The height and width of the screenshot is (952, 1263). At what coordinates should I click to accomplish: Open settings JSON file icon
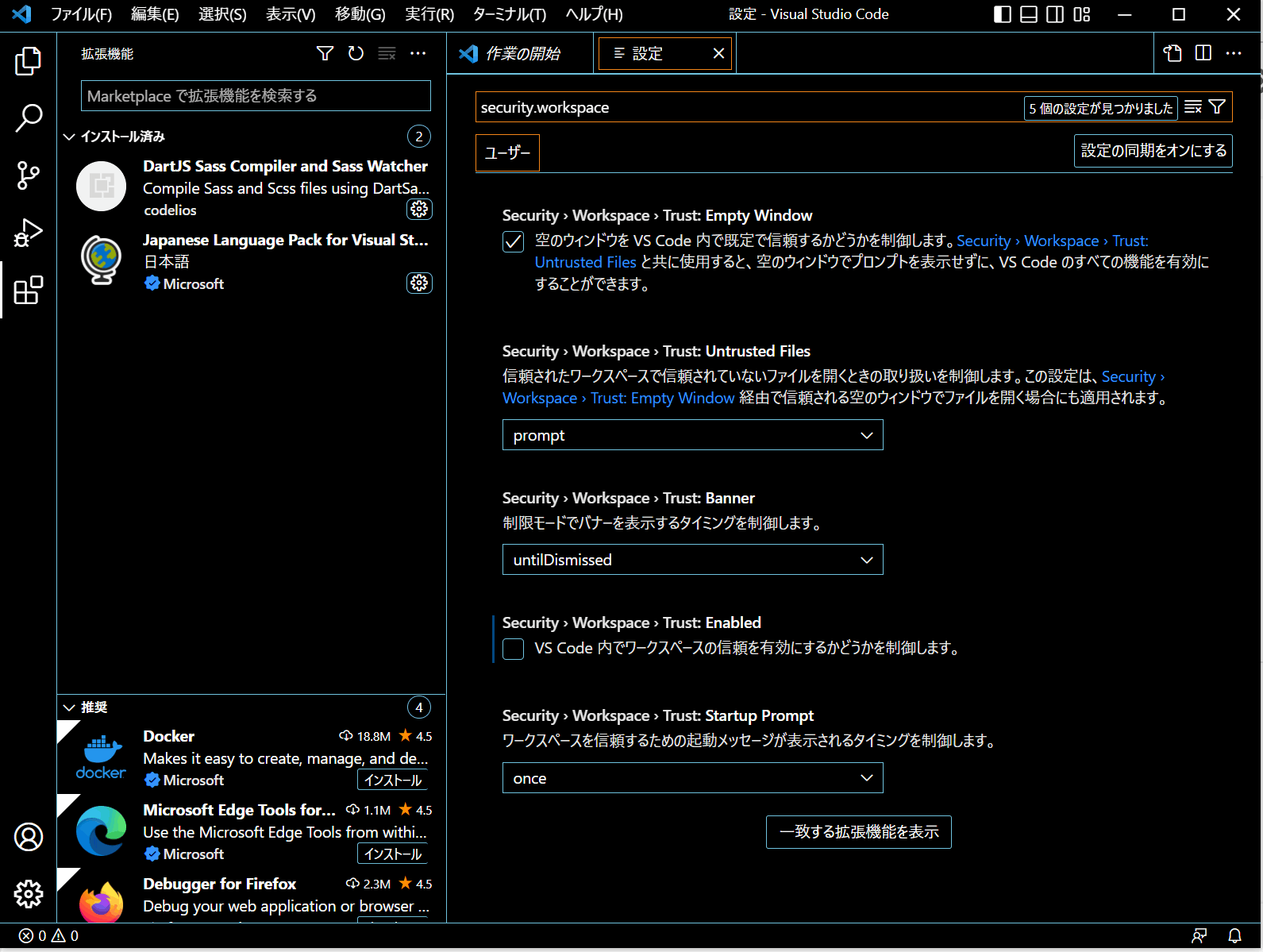(1173, 53)
